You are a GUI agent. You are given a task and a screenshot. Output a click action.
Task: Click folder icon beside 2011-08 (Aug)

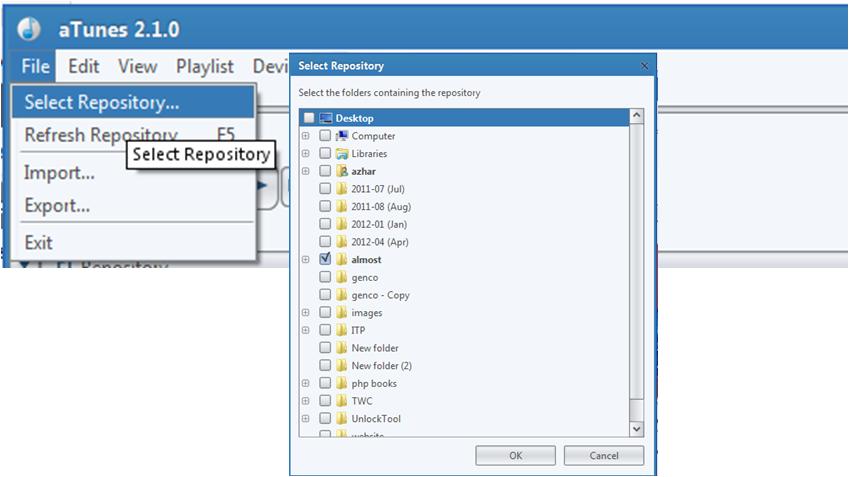point(342,206)
